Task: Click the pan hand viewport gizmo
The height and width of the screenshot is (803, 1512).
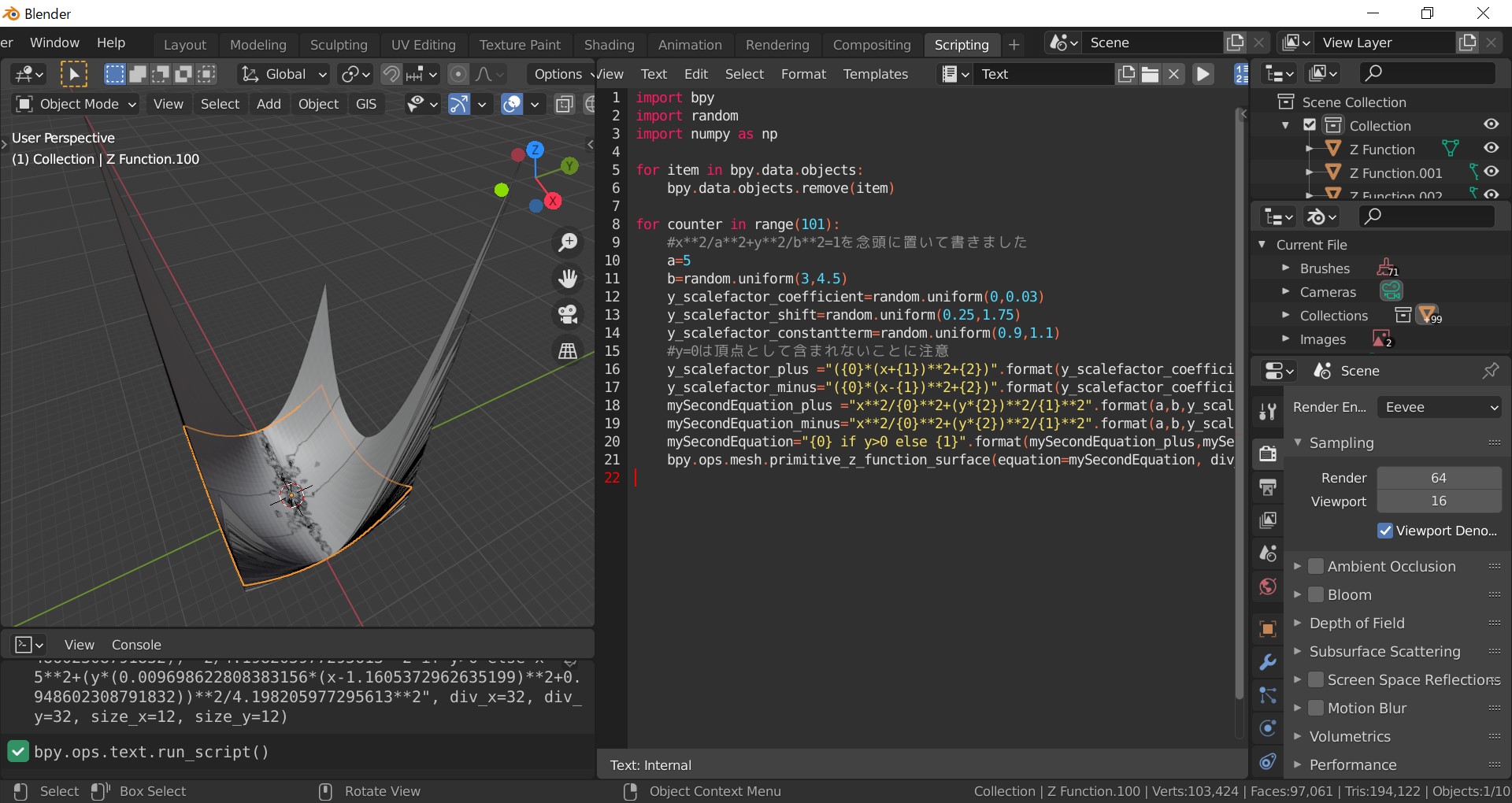Action: 567,279
